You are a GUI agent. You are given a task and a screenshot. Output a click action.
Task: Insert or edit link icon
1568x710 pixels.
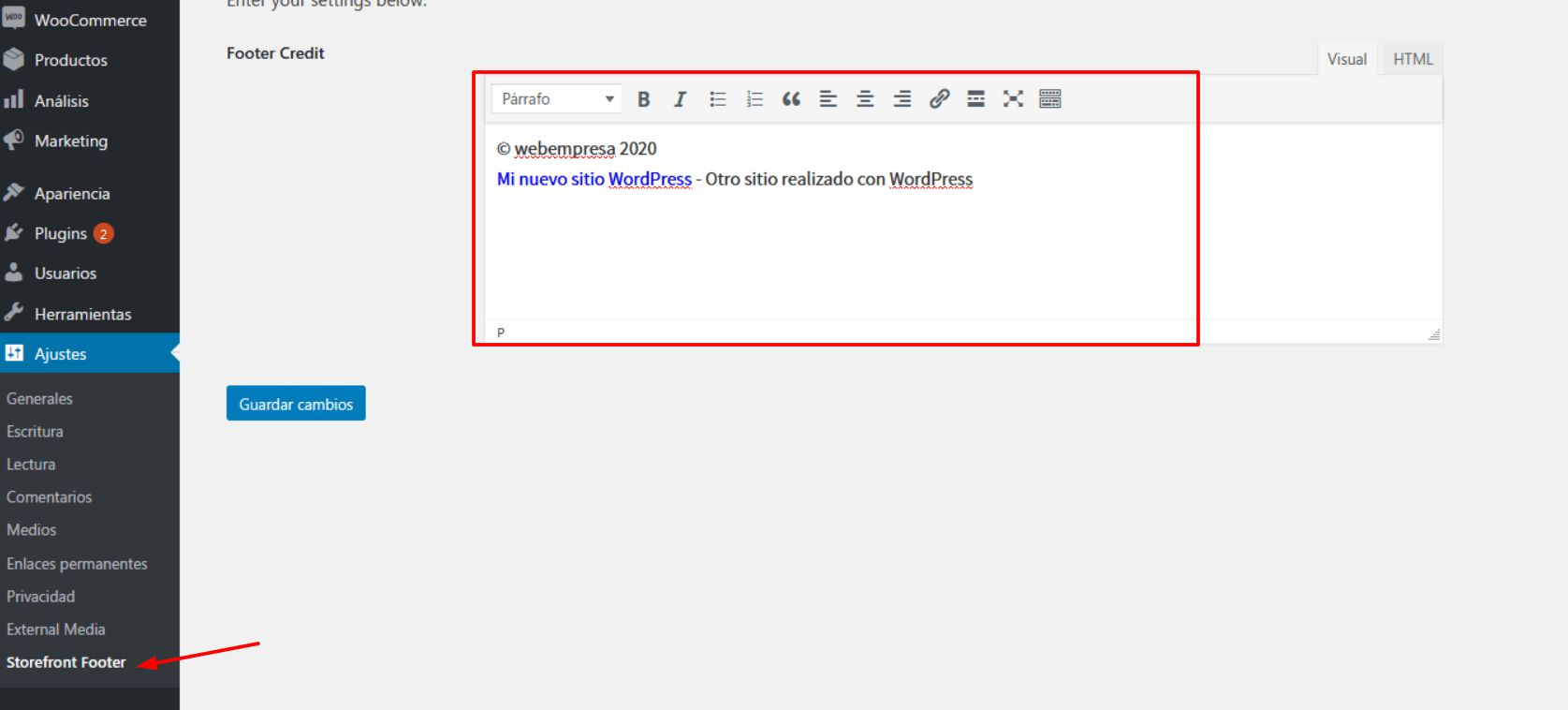pos(939,99)
